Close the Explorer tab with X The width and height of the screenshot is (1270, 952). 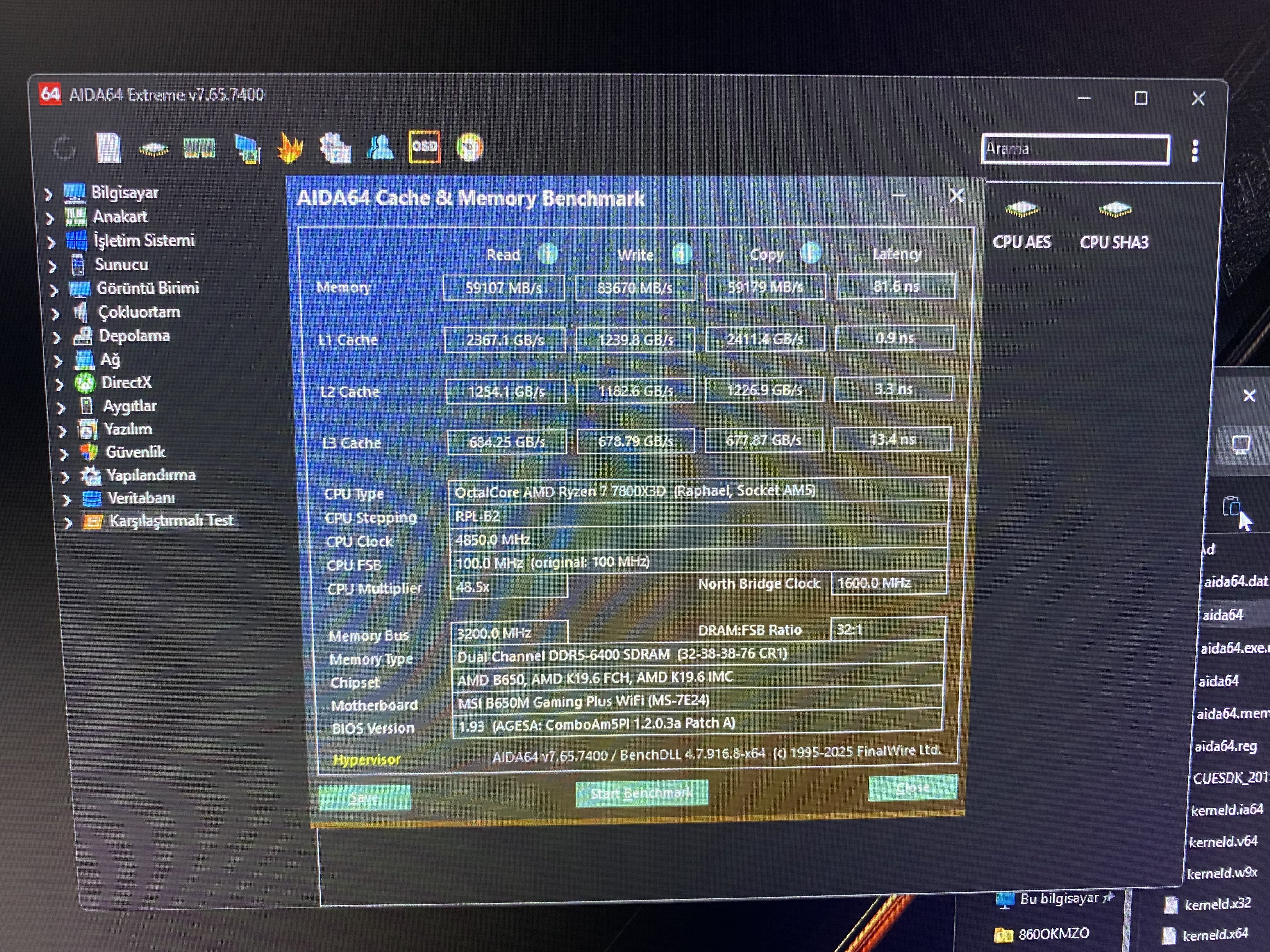click(1249, 395)
